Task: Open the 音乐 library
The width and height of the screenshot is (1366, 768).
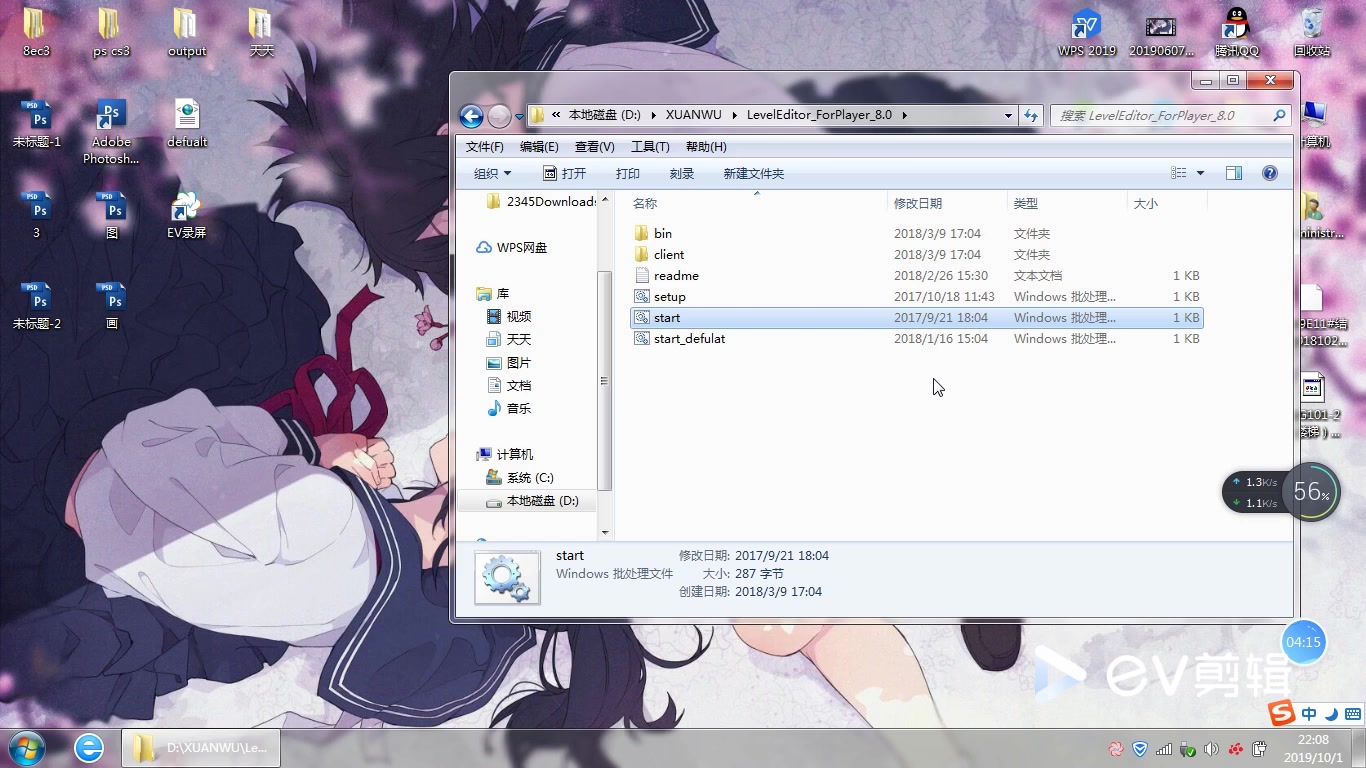Action: pyautogui.click(x=509, y=409)
